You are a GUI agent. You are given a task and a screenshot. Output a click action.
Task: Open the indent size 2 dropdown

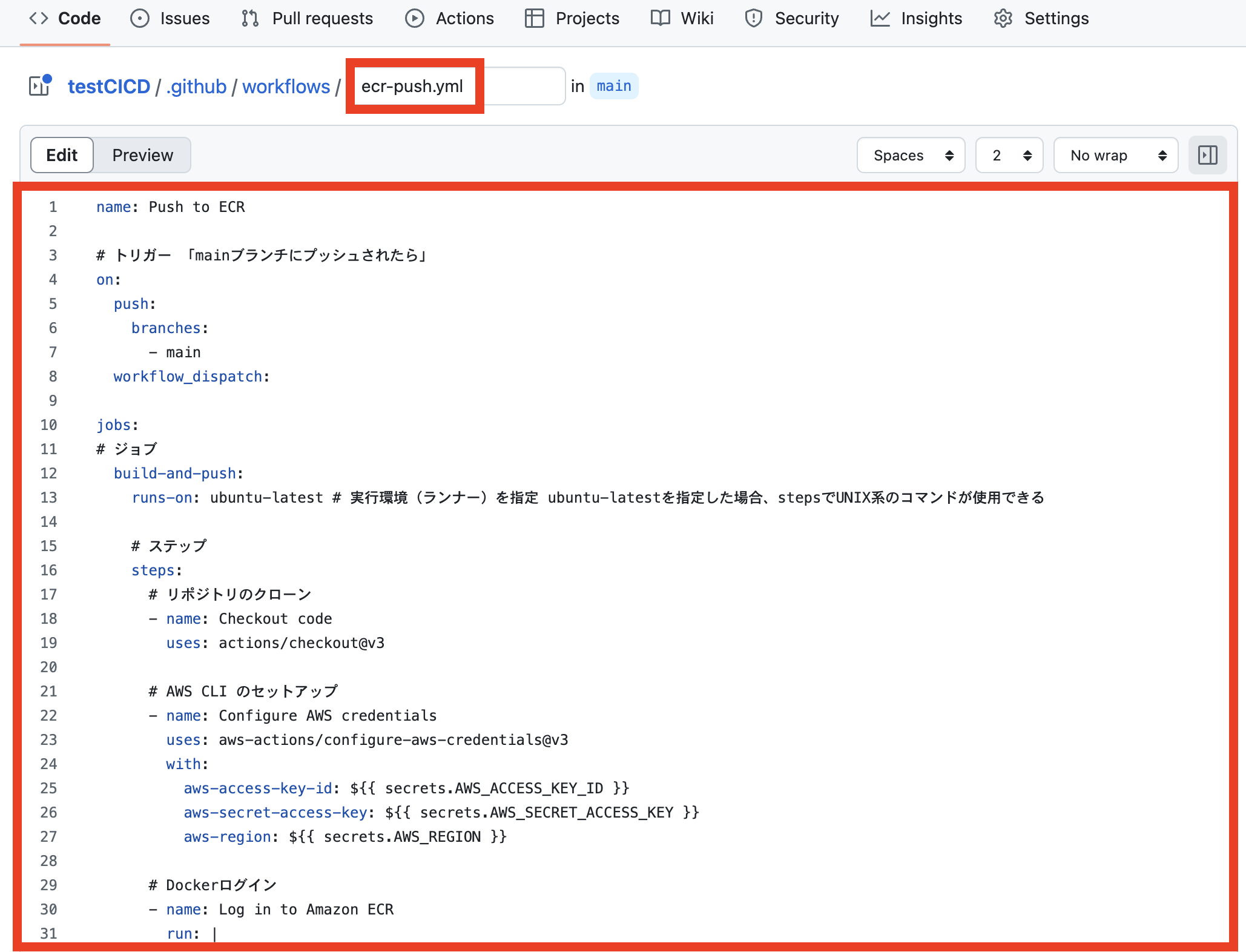pyautogui.click(x=1009, y=156)
